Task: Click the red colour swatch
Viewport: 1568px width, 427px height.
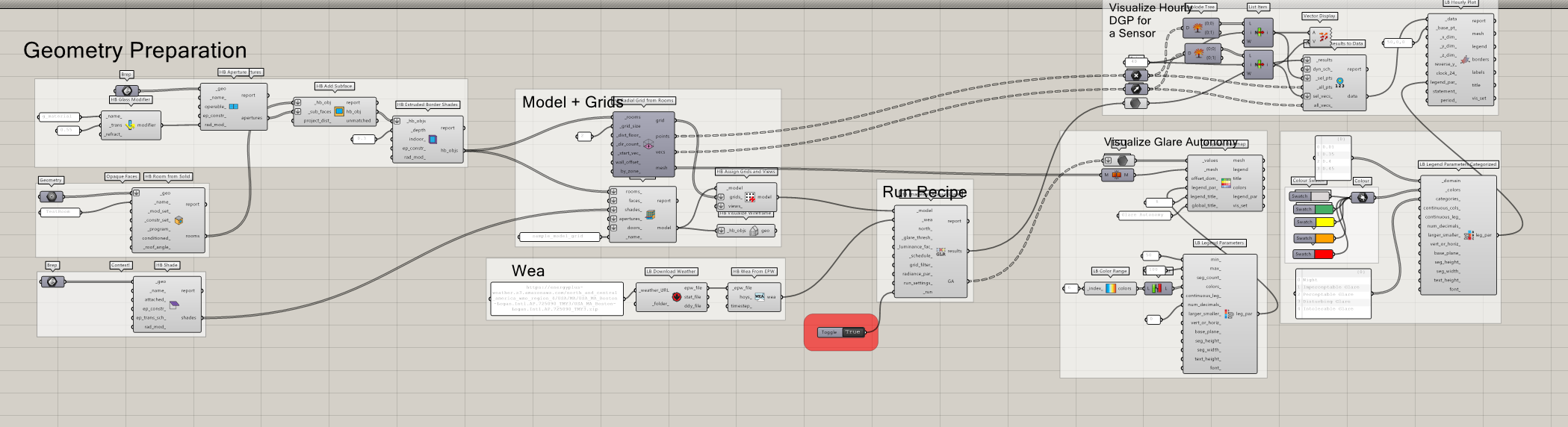Action: (1323, 254)
